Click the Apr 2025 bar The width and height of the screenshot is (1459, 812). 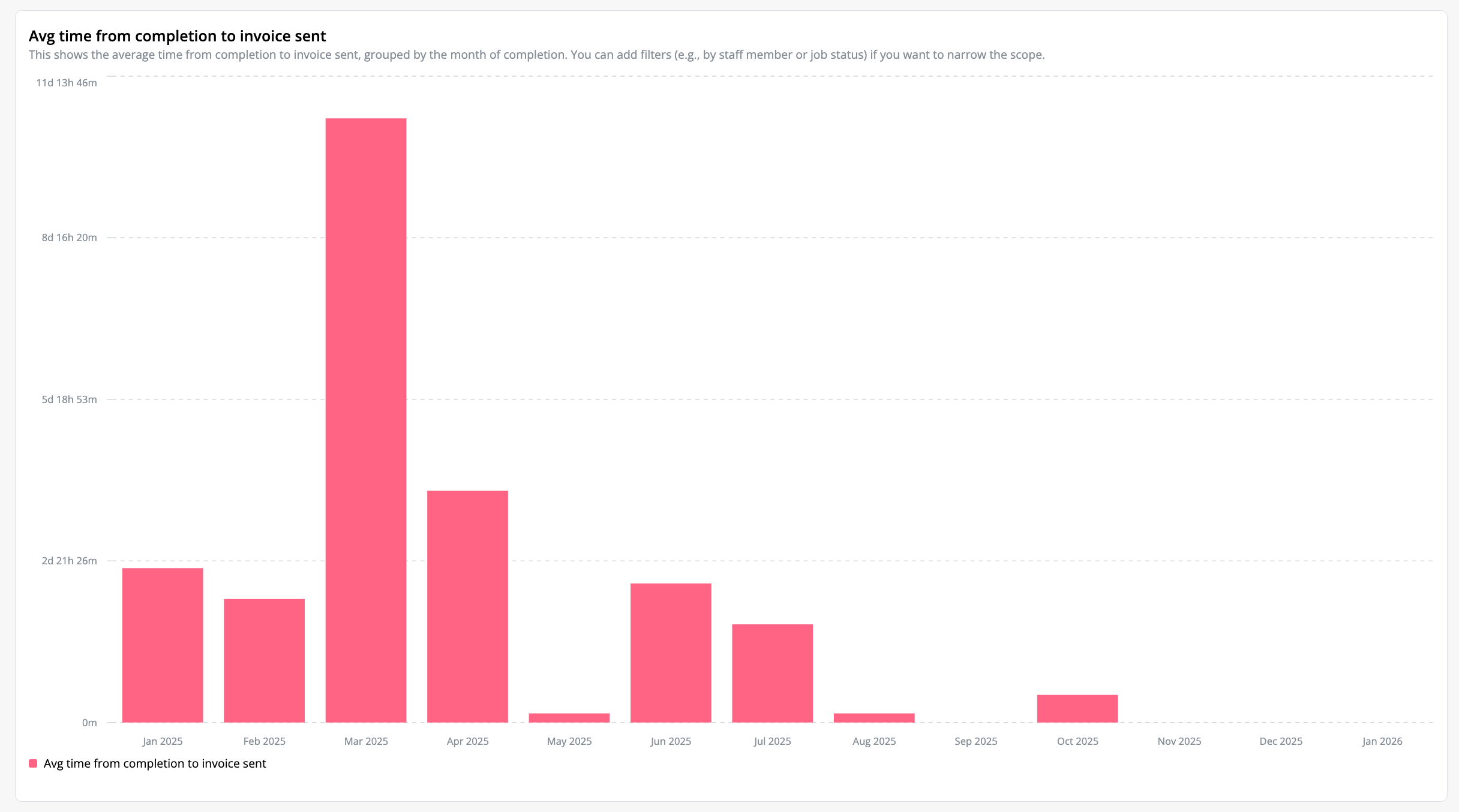click(x=467, y=606)
